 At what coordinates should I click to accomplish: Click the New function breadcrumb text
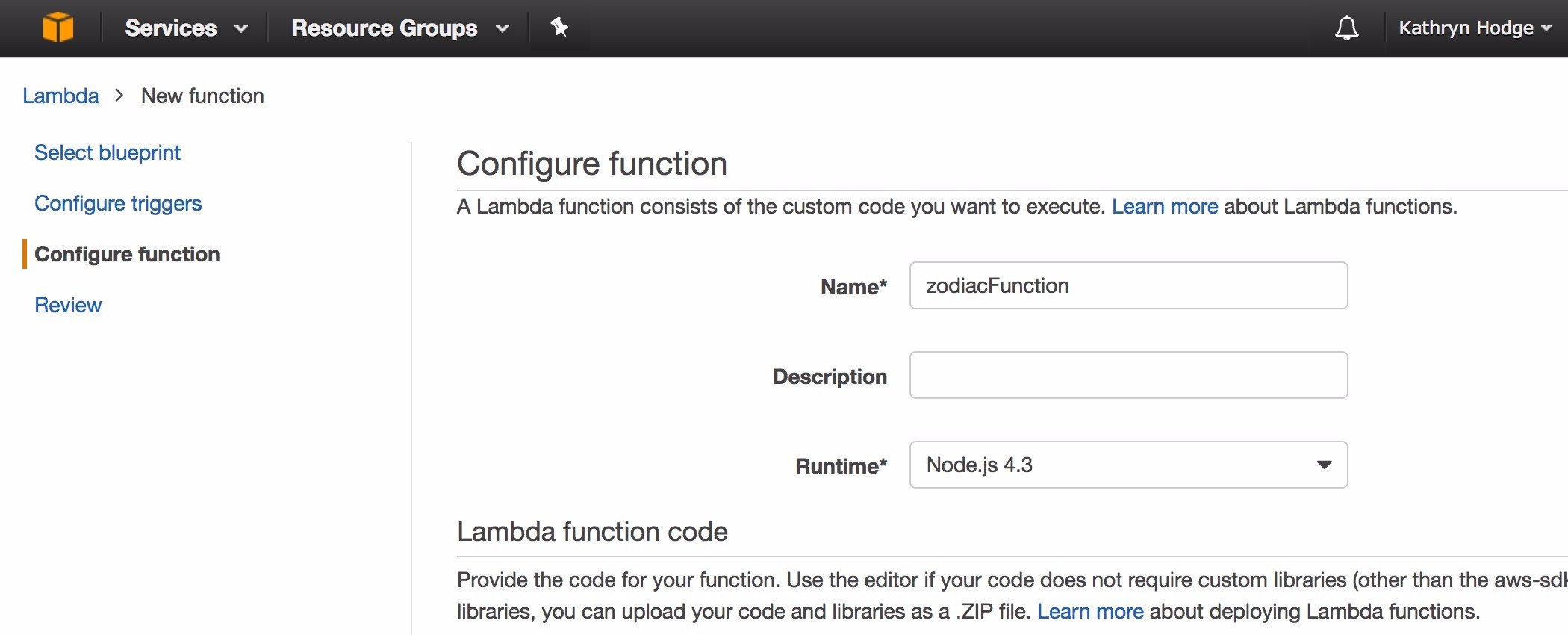tap(202, 96)
